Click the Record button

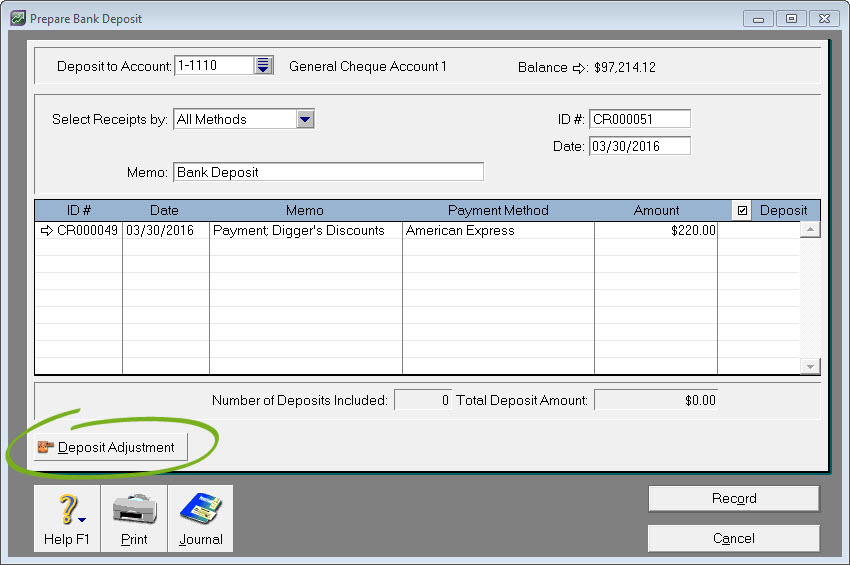(x=733, y=498)
